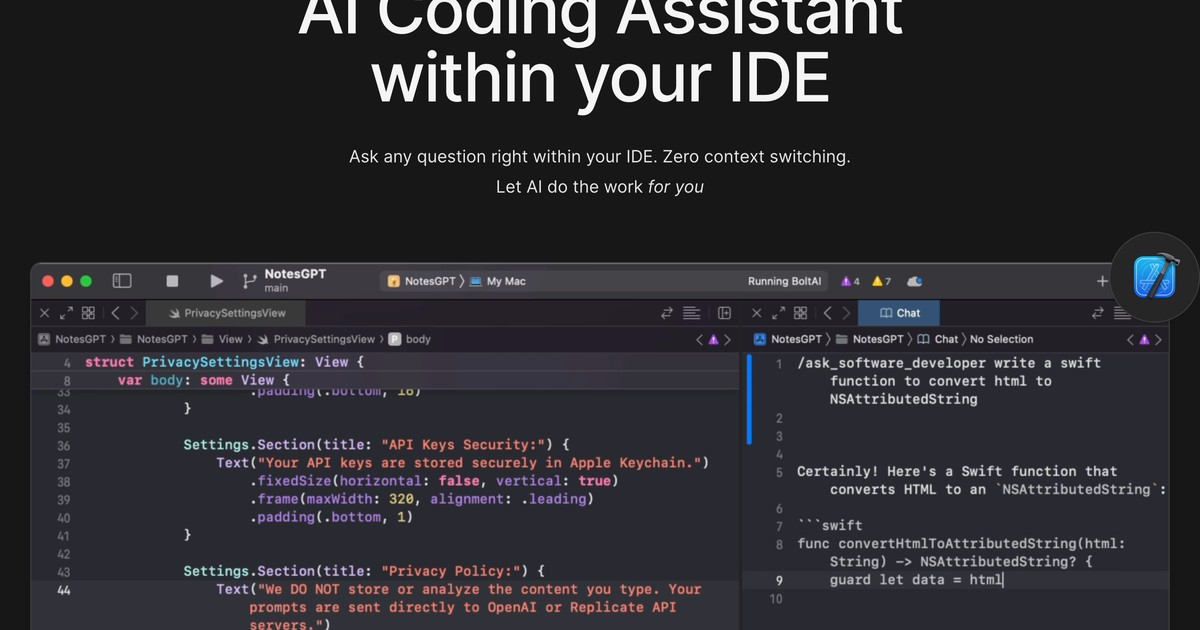Open related items grid in left editor

[88, 313]
